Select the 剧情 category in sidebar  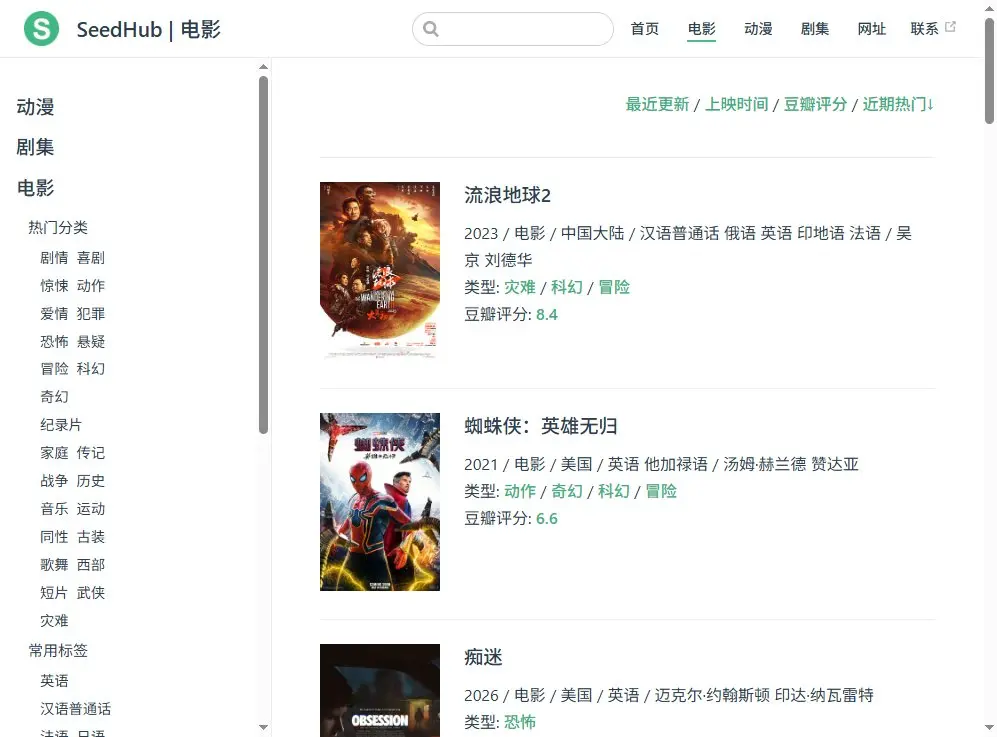(54, 258)
